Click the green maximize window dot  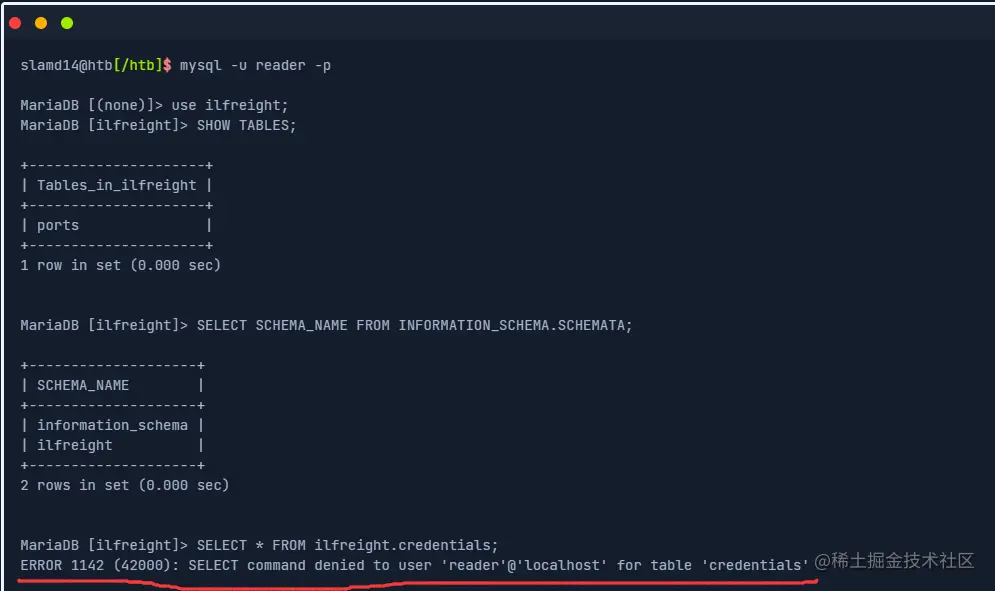pos(67,22)
